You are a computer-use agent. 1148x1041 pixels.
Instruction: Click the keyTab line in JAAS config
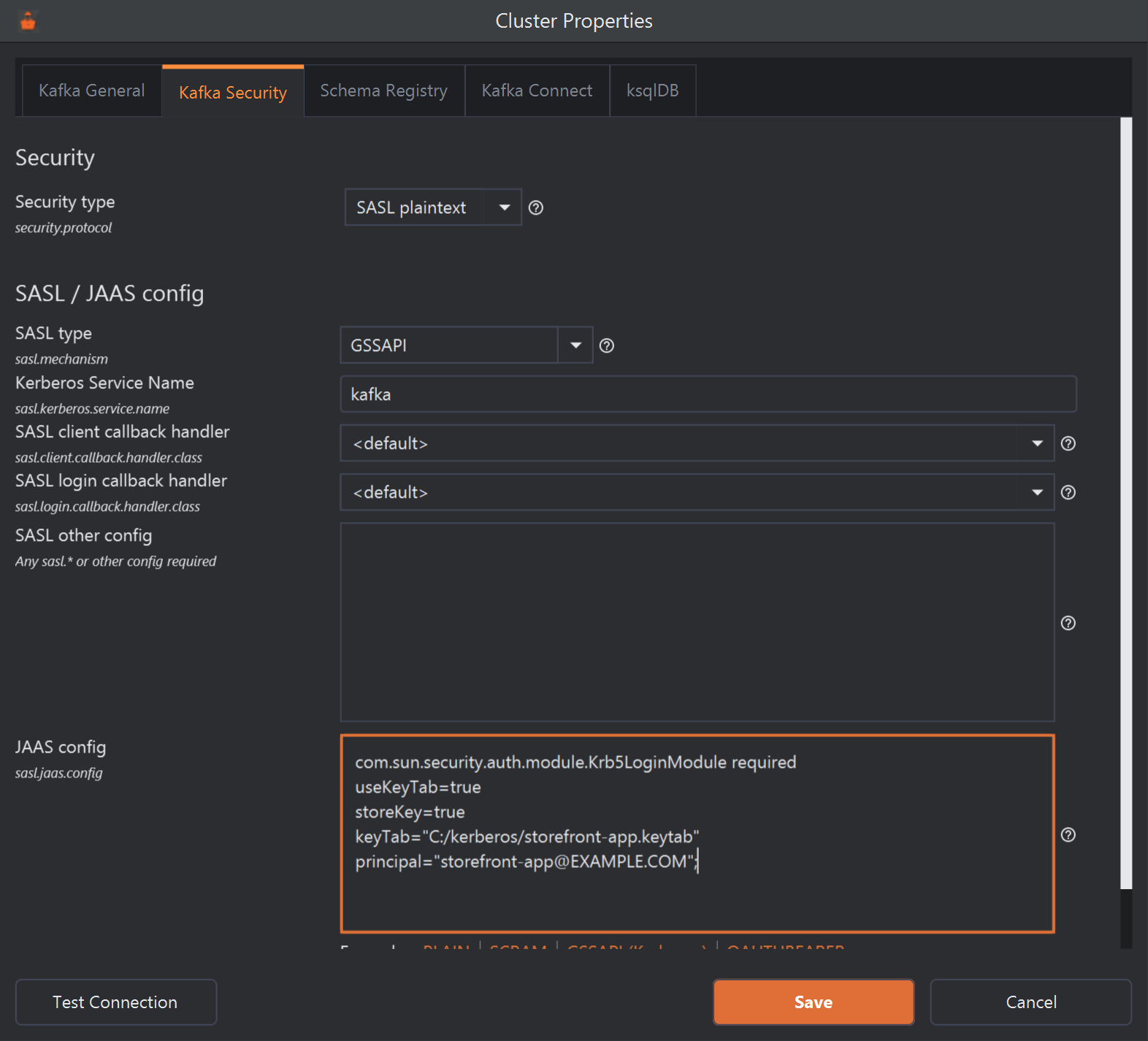527,837
